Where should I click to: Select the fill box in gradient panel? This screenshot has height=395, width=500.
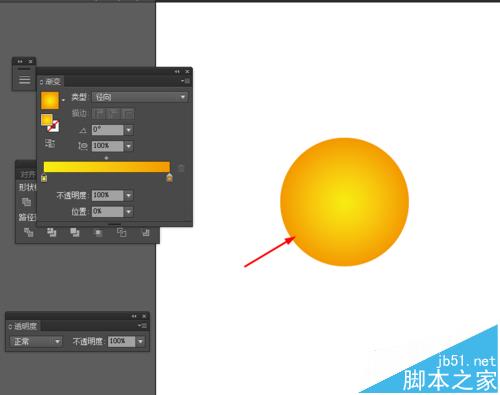pos(46,120)
